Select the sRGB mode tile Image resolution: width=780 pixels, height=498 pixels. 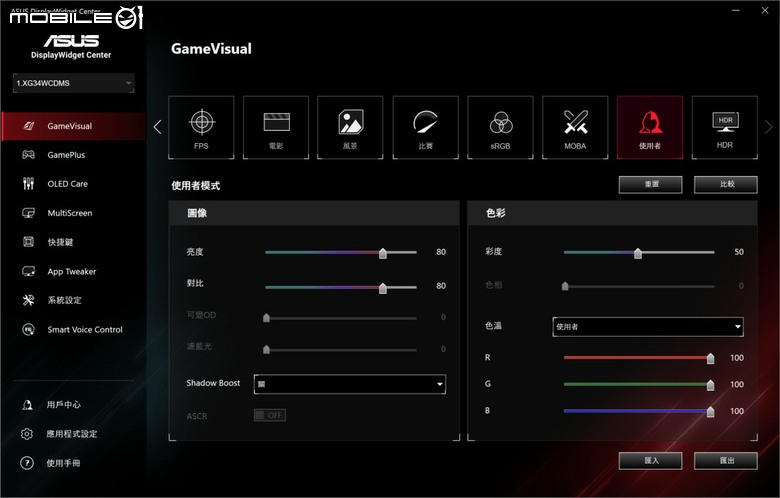pyautogui.click(x=500, y=127)
